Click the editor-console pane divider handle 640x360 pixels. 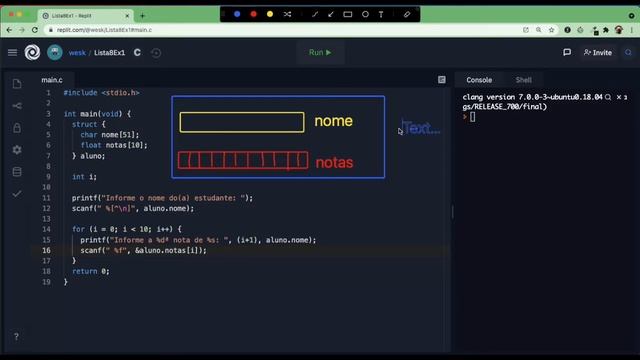click(x=452, y=212)
